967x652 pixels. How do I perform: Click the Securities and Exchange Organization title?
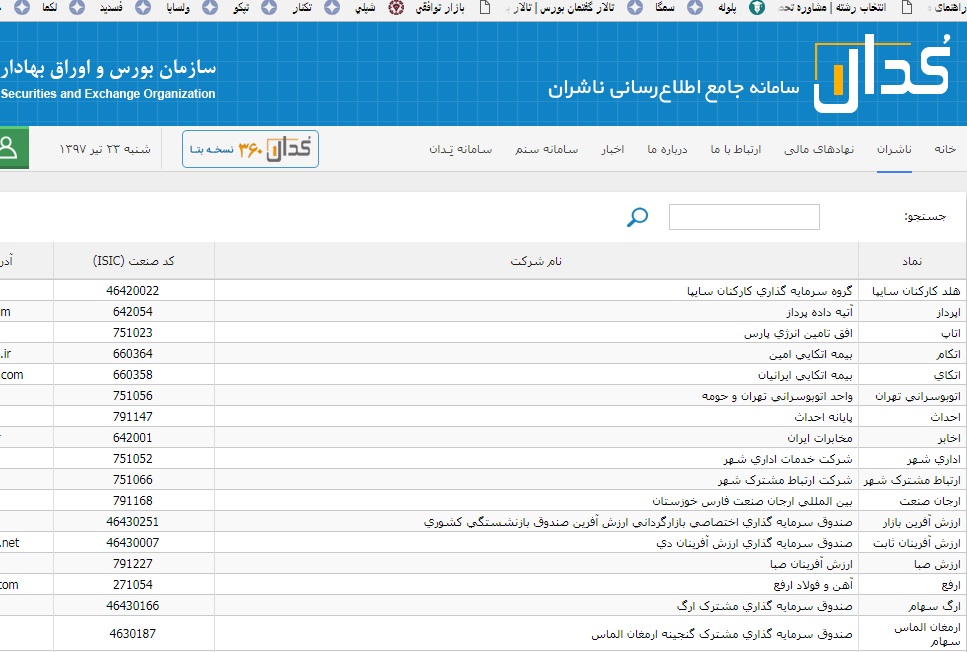tap(108, 94)
